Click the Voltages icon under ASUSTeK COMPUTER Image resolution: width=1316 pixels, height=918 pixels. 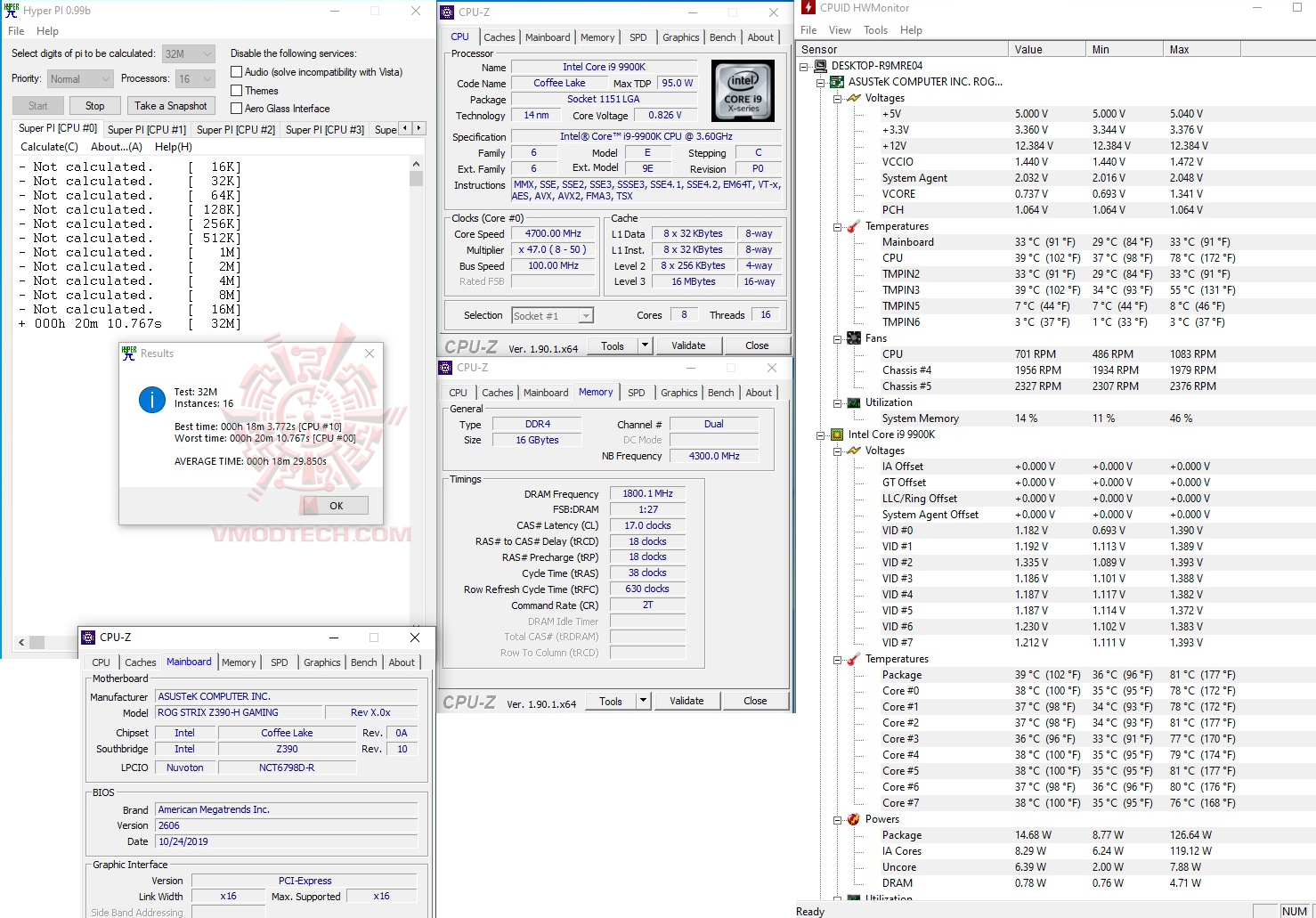point(854,98)
